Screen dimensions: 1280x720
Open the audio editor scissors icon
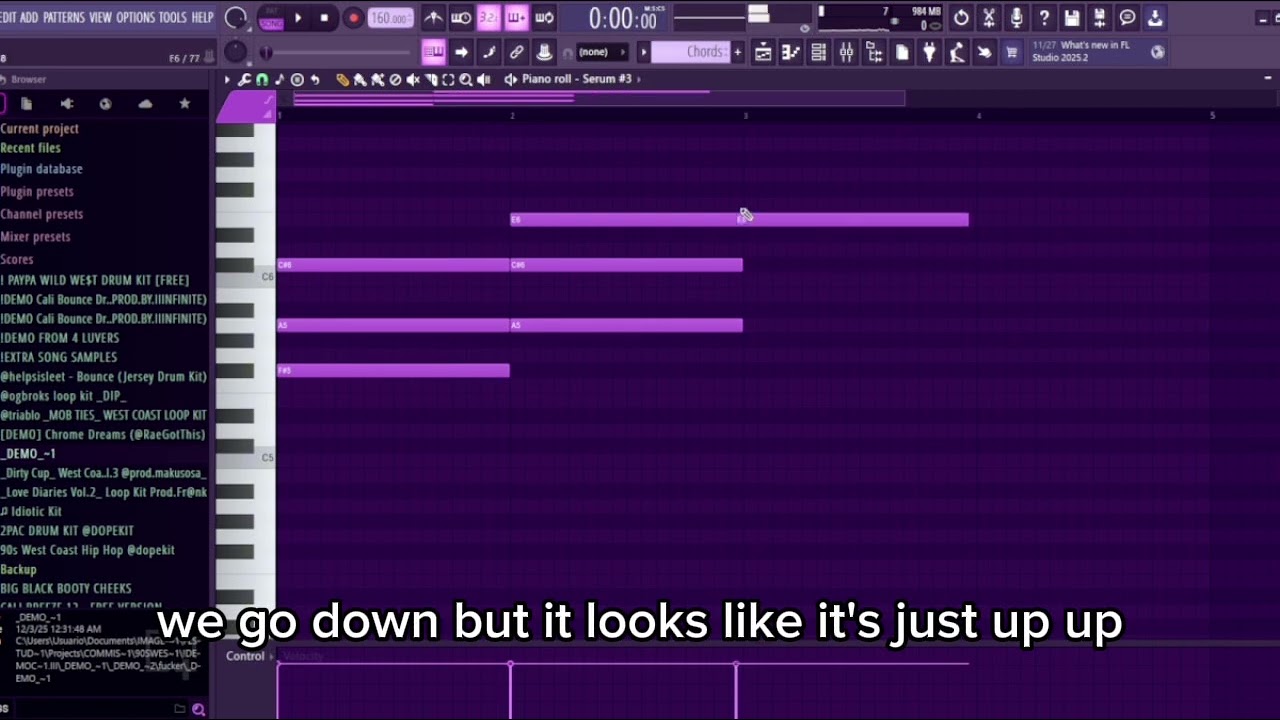(989, 18)
